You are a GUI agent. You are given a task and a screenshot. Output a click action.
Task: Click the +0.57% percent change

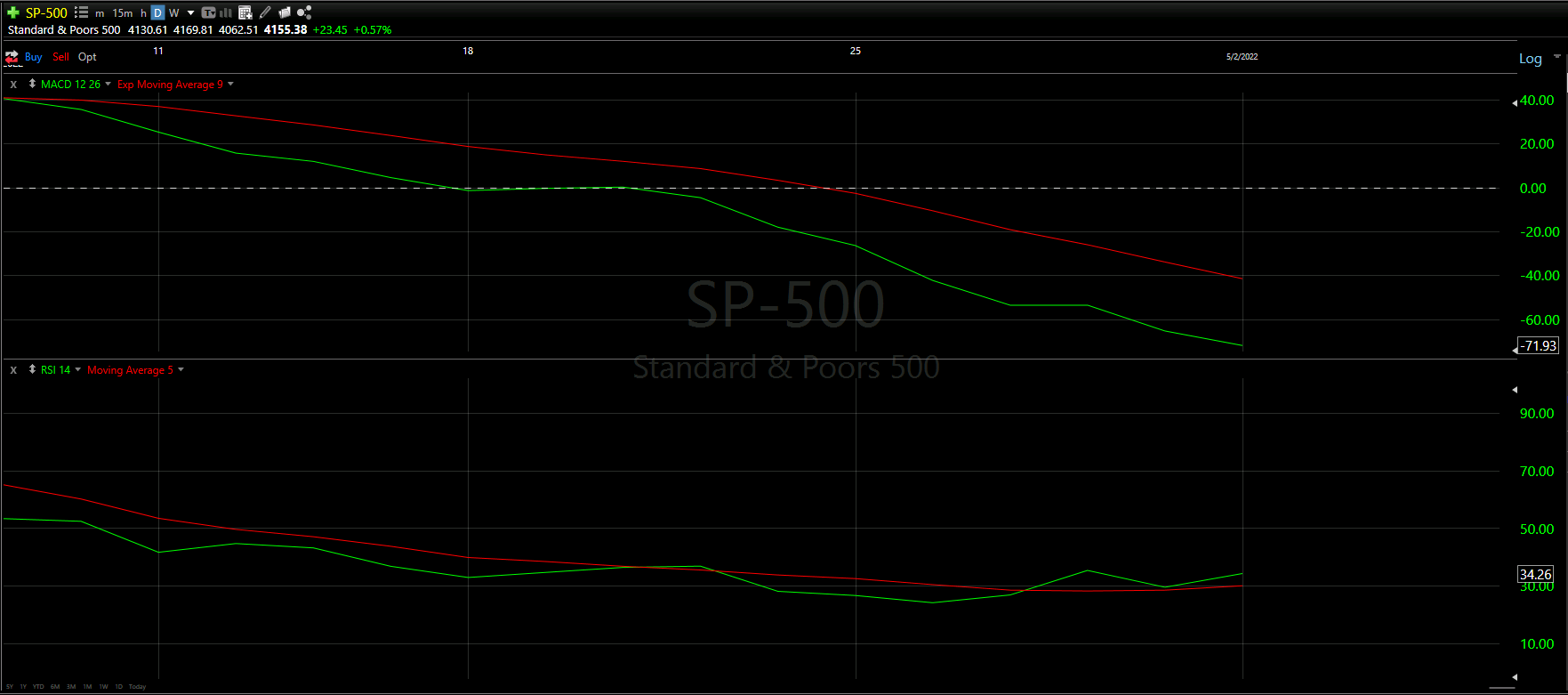pos(373,29)
